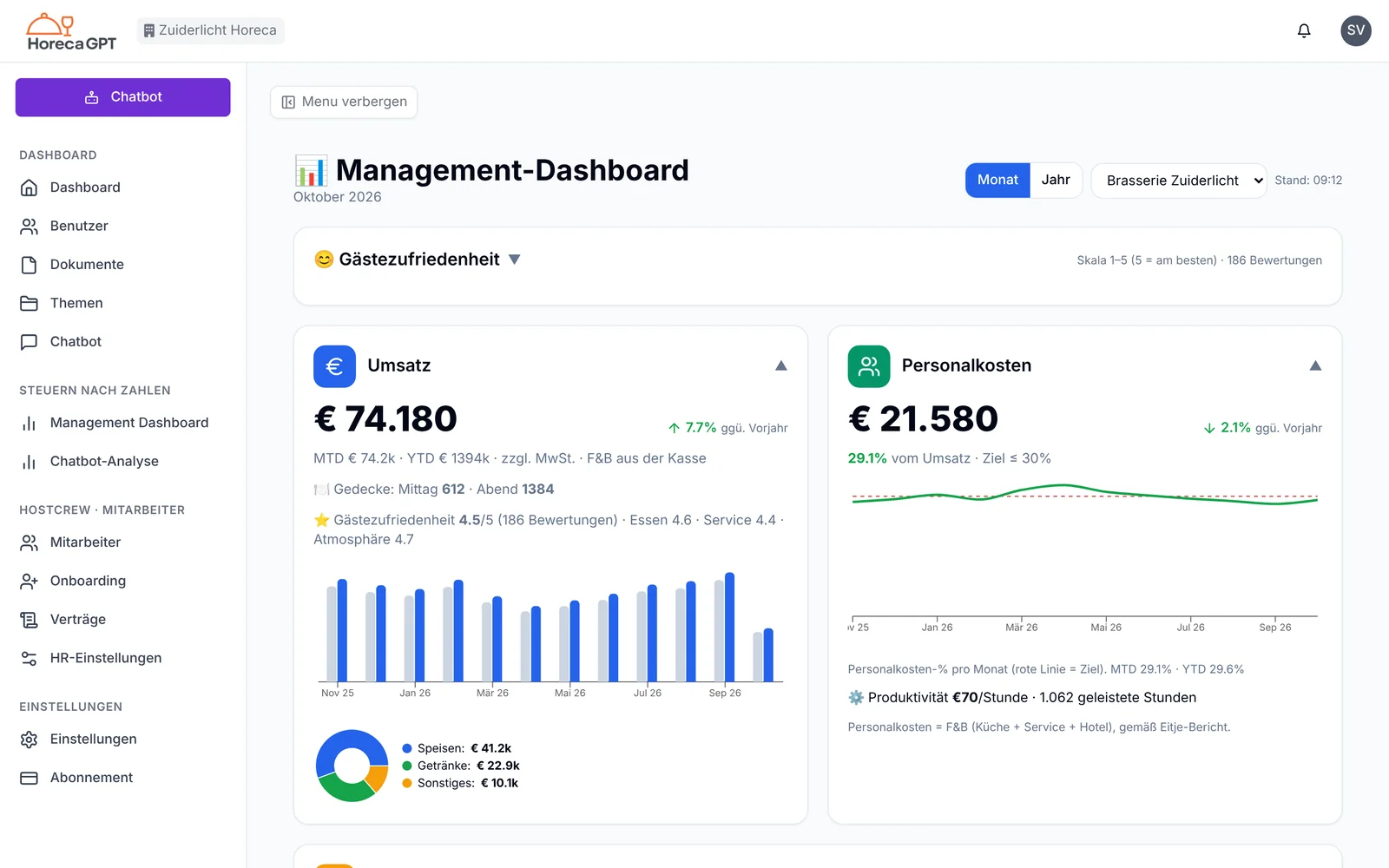1389x868 pixels.
Task: Click the blue Speisen legend dot
Action: 407,748
